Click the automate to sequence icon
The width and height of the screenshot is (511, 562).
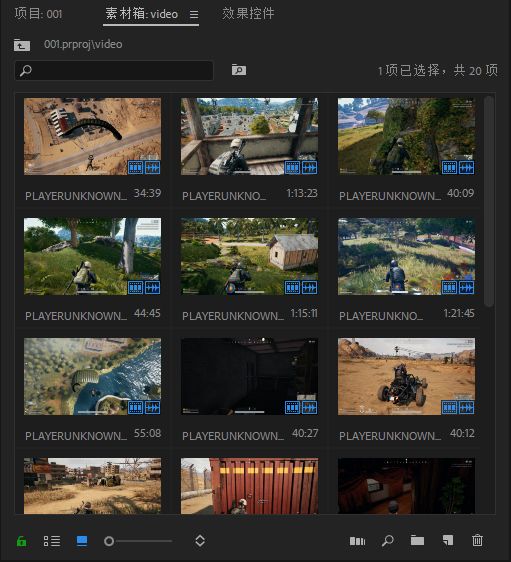click(357, 541)
